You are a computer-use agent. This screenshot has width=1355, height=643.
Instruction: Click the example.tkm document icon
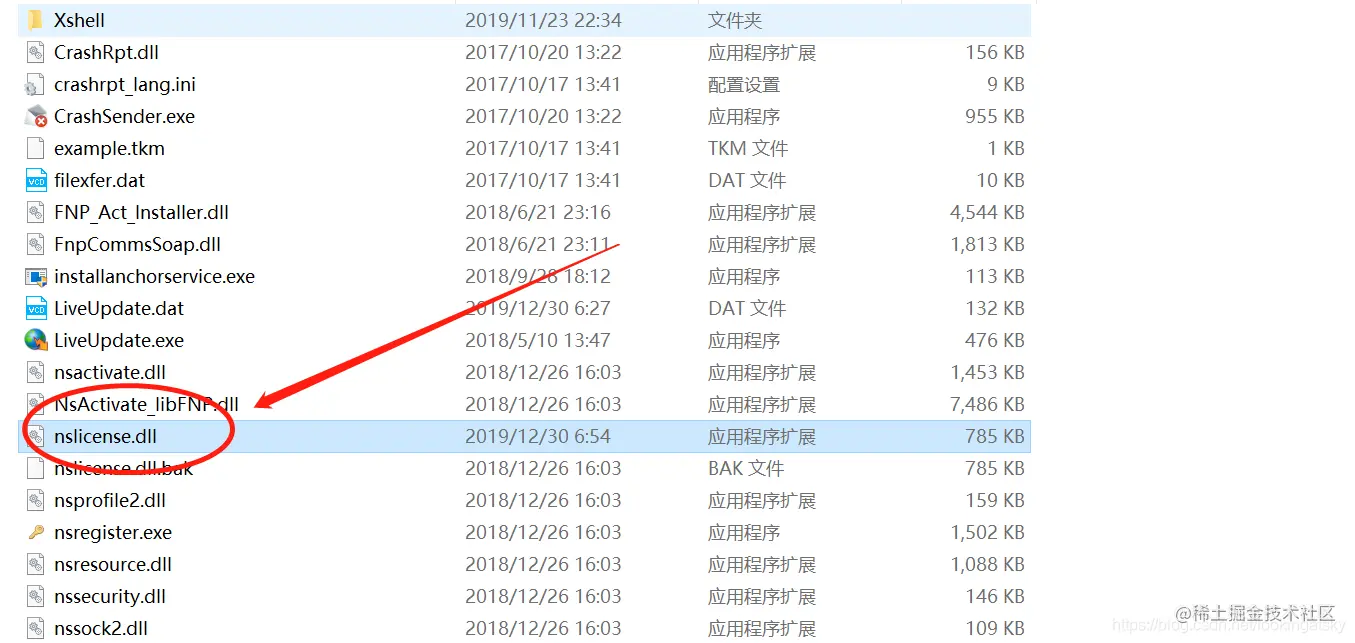34,148
